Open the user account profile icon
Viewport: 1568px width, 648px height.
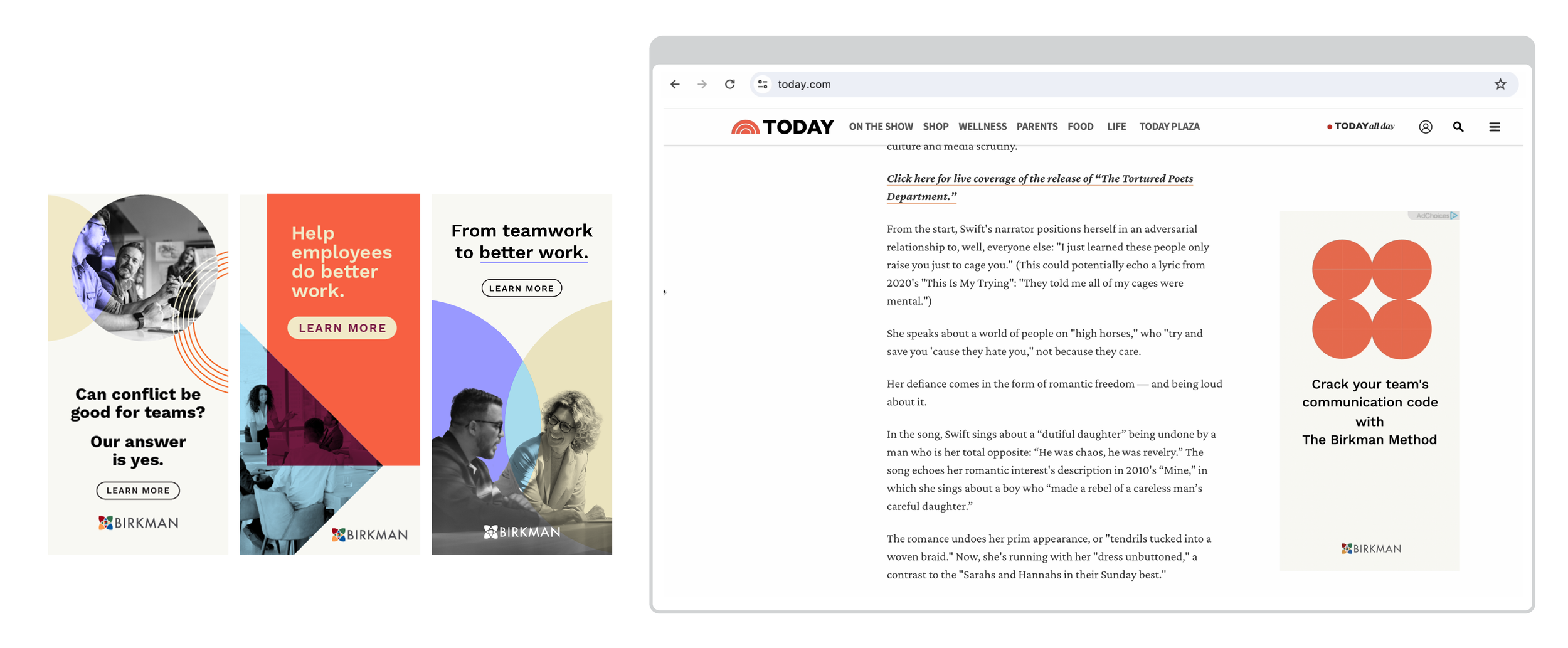(x=1425, y=127)
